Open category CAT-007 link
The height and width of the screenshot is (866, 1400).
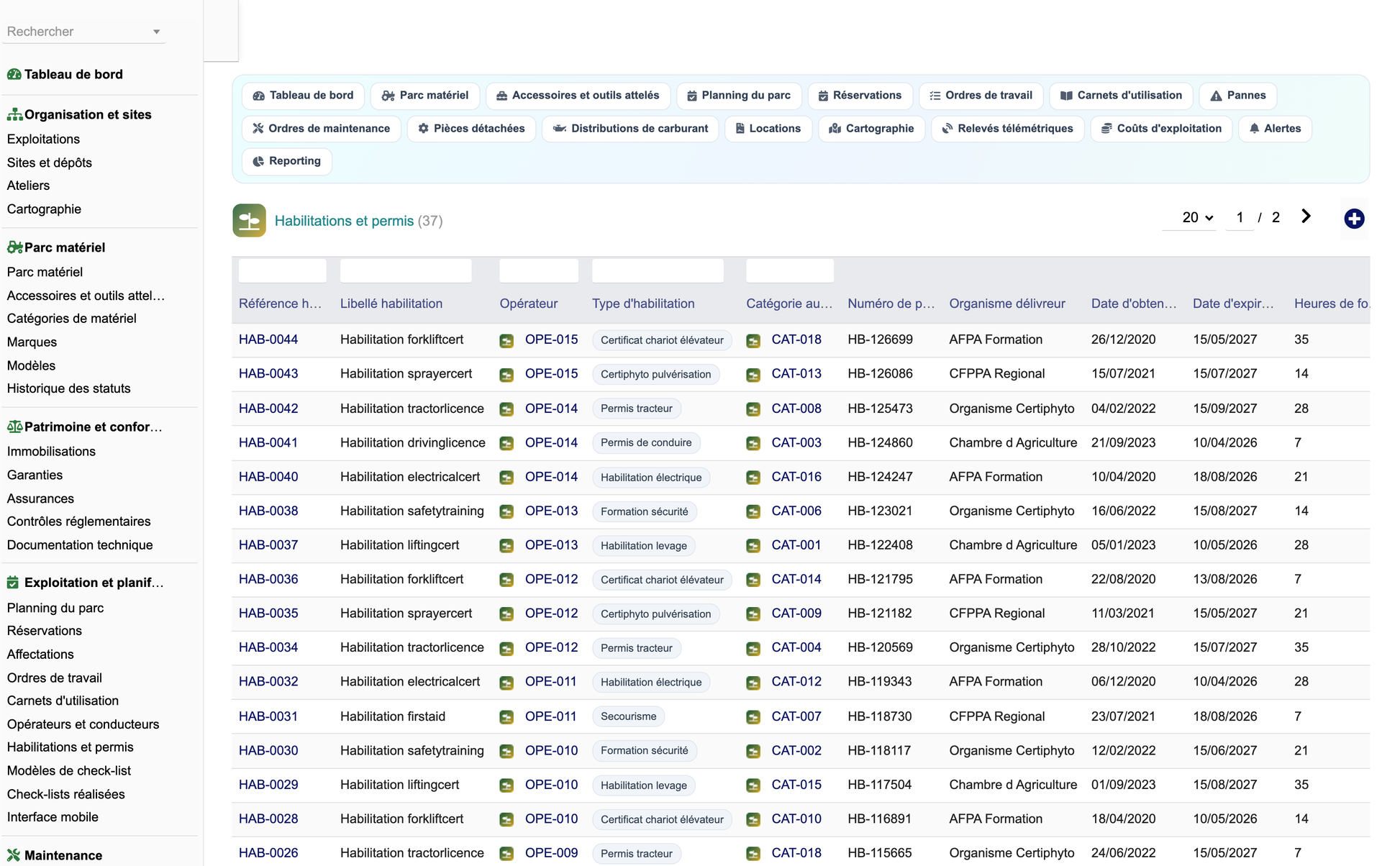[796, 716]
